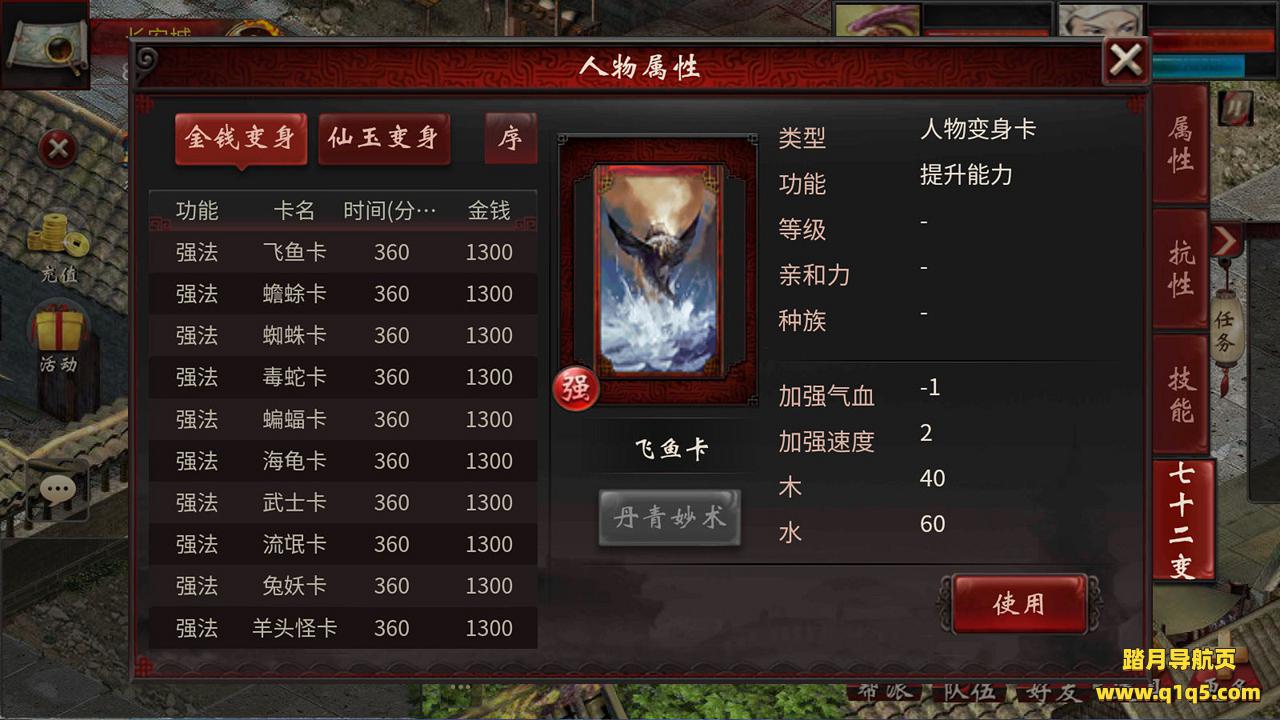This screenshot has height=720, width=1280.
Task: Open the map scroll icon
Action: [44, 46]
